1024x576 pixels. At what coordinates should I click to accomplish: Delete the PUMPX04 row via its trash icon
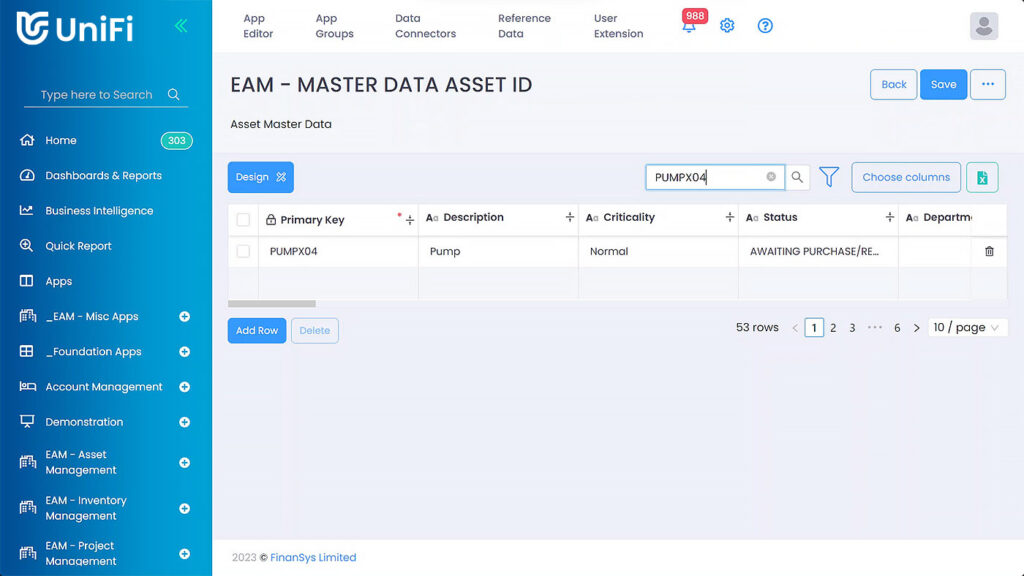pyautogui.click(x=989, y=251)
